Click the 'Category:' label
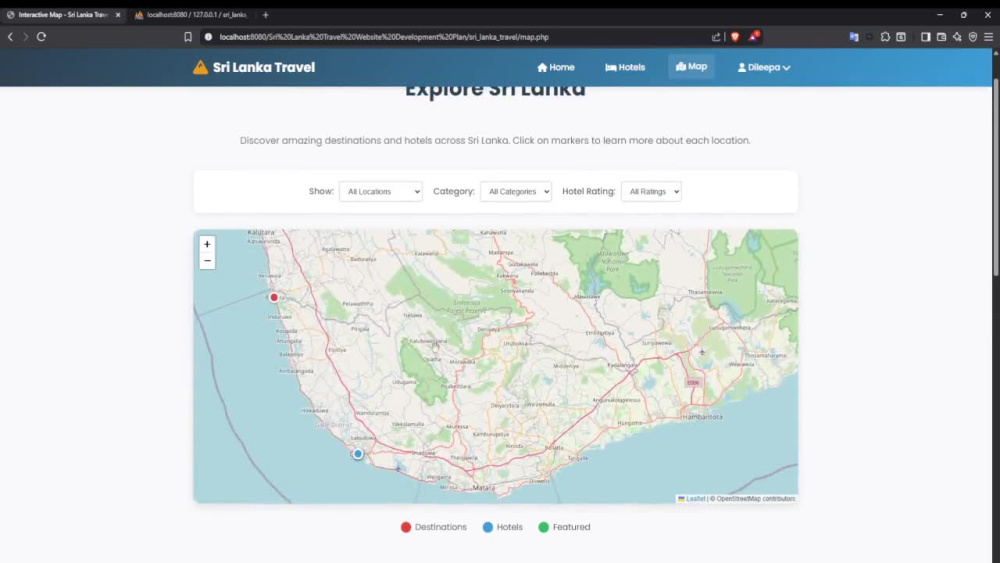 (453, 191)
